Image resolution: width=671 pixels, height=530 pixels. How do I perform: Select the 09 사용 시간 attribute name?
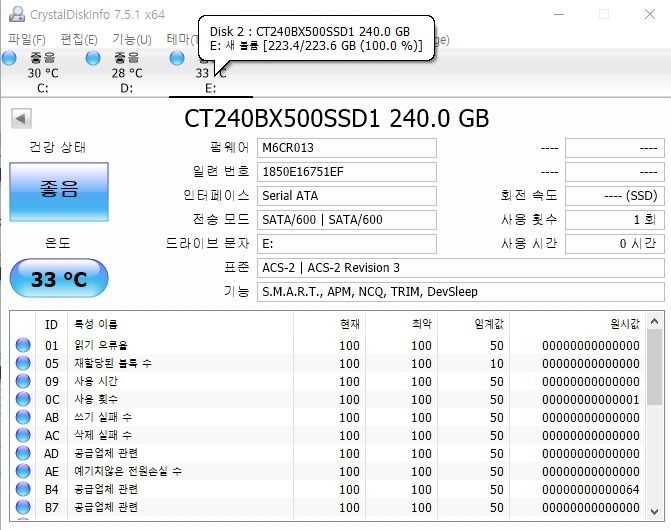coord(96,381)
